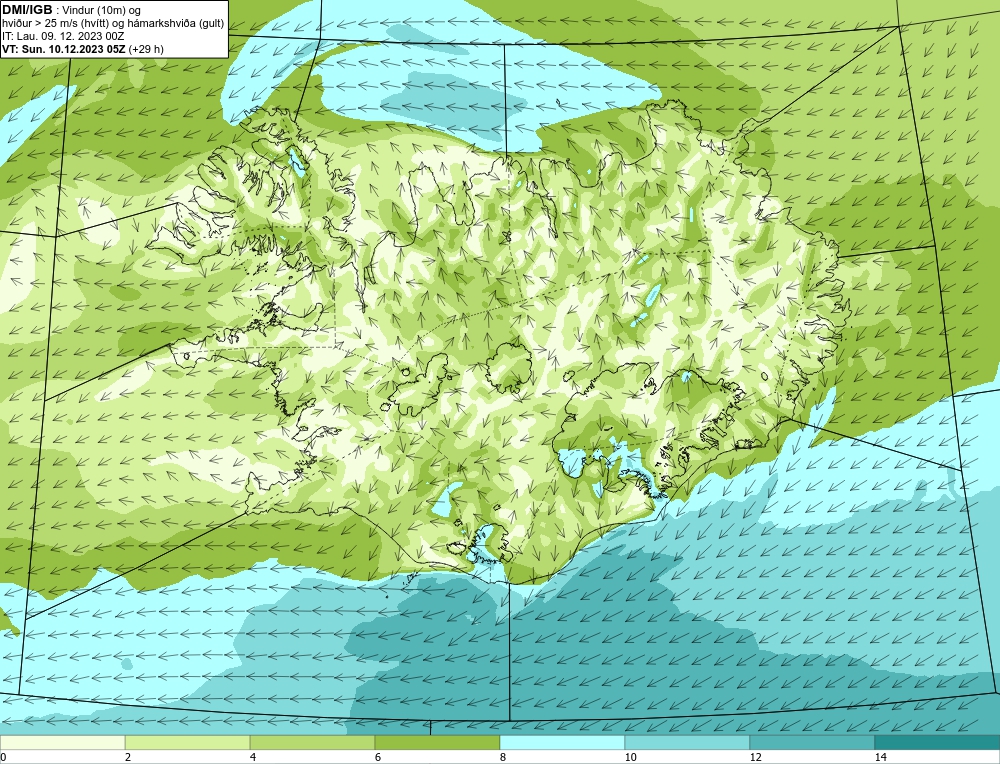1000x764 pixels.
Task: Click 'hviður > 25 m/s (hvítt)' description line
Action: [x=114, y=24]
